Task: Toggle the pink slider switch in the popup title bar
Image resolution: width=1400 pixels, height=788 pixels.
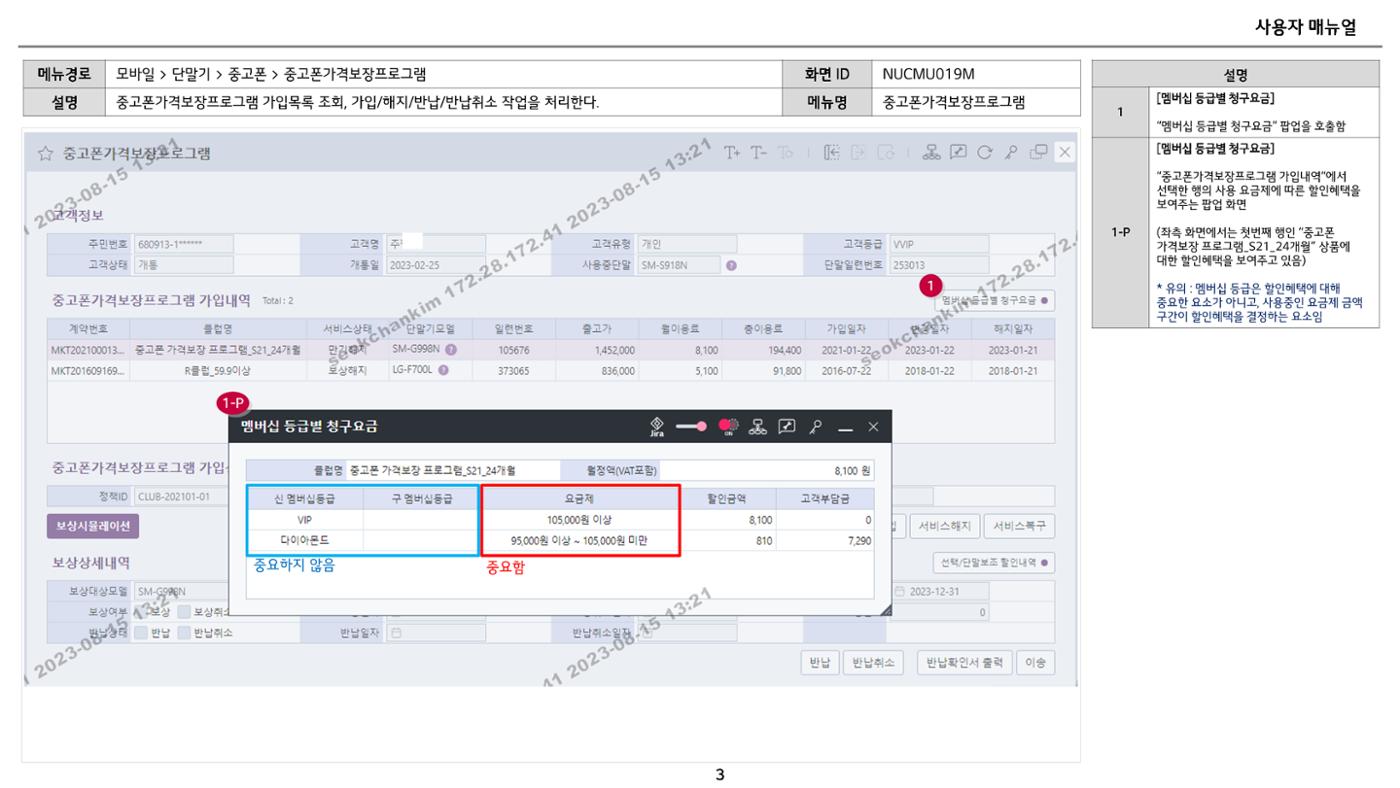Action: click(691, 427)
